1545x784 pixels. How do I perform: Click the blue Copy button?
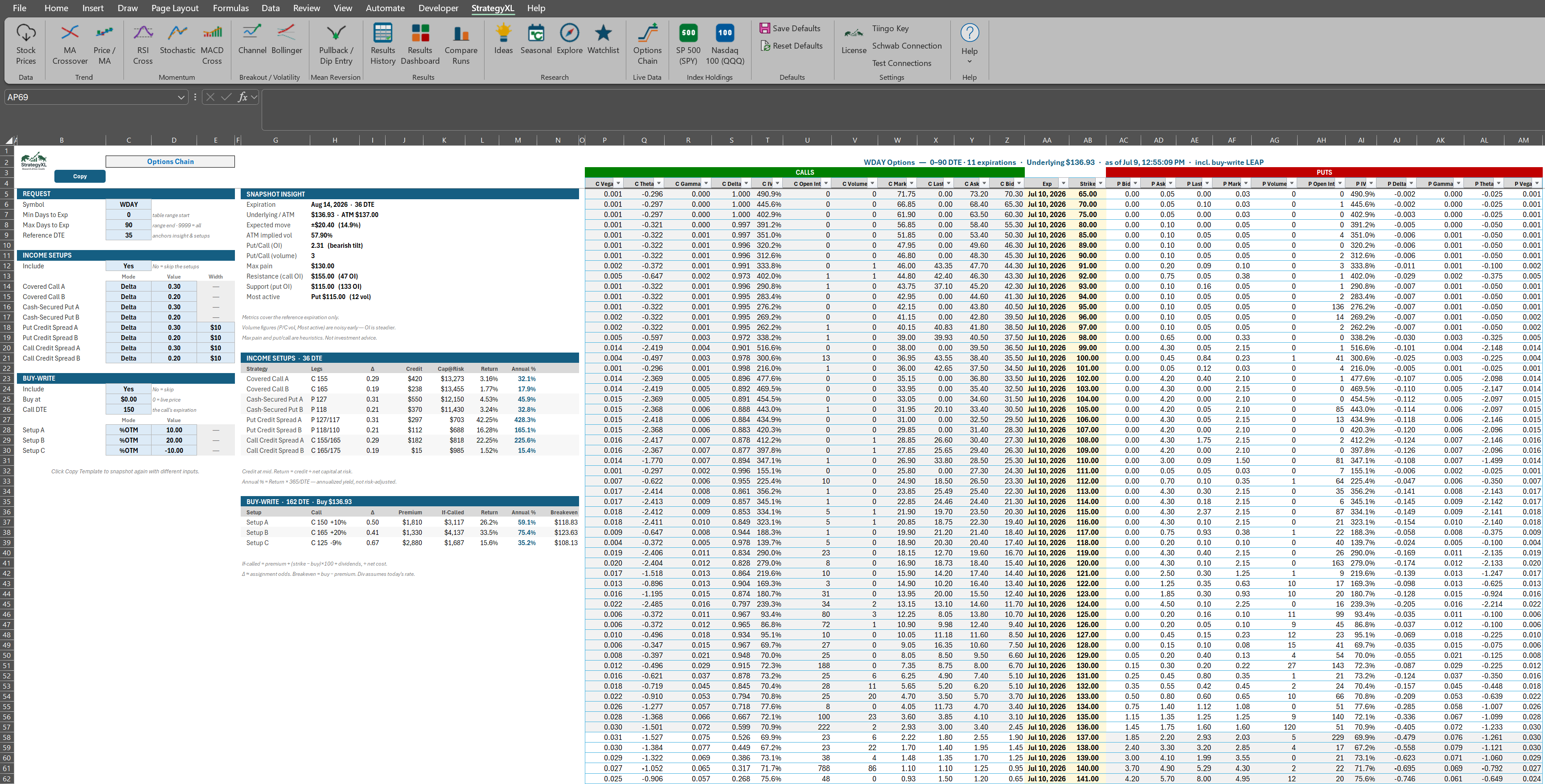80,177
